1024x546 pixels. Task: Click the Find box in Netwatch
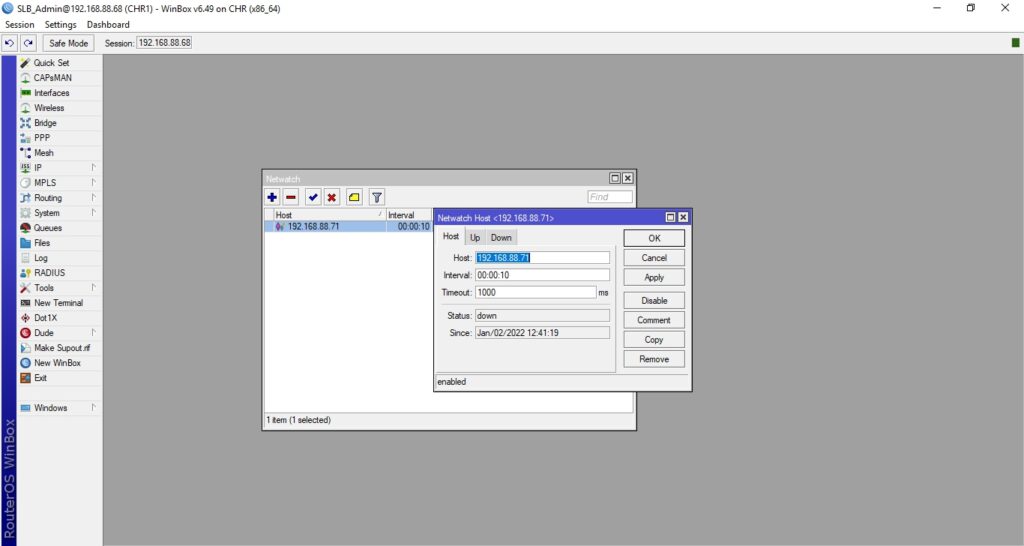(x=610, y=197)
